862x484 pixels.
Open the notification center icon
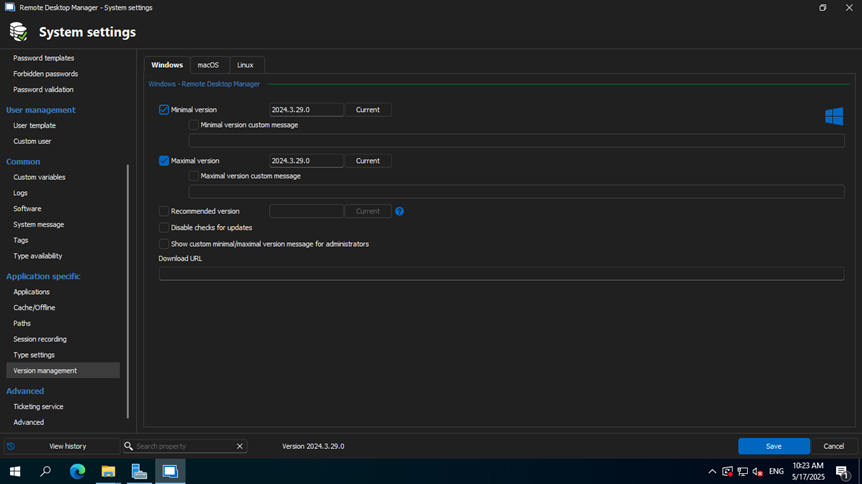(842, 472)
